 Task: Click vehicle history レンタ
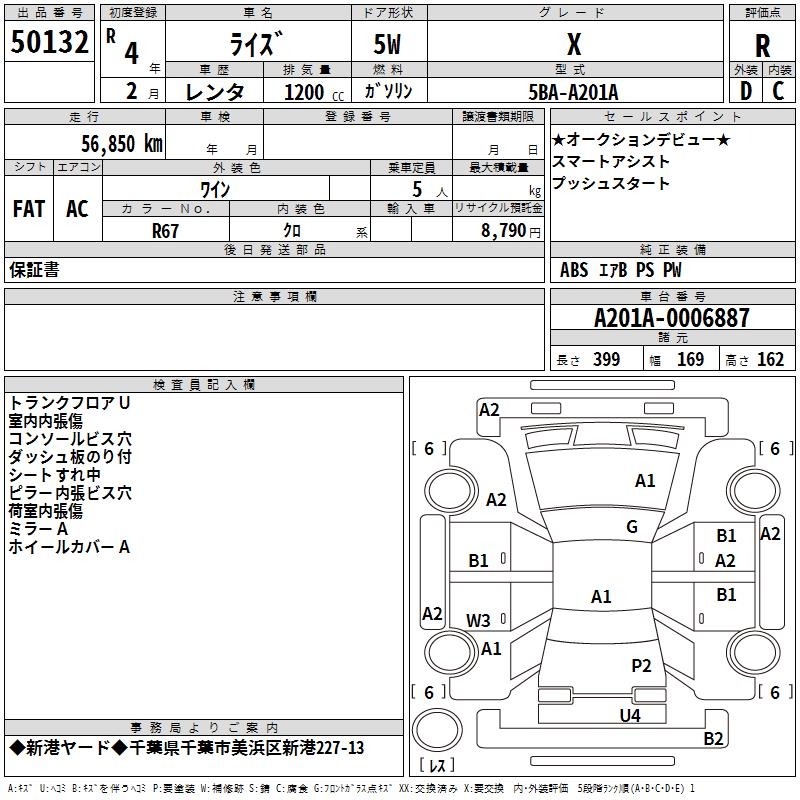tap(215, 92)
